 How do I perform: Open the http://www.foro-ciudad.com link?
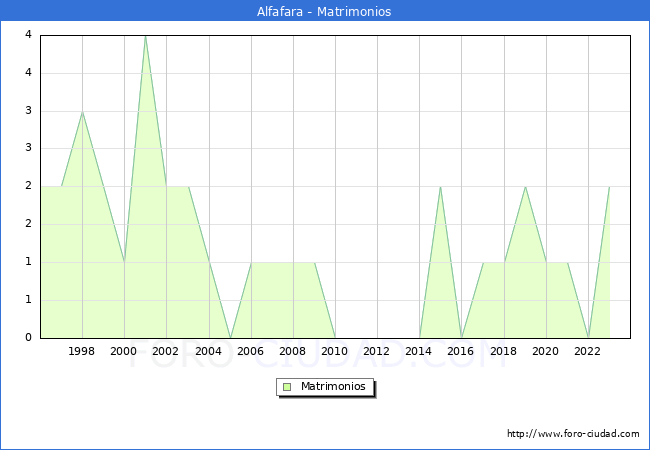573,434
